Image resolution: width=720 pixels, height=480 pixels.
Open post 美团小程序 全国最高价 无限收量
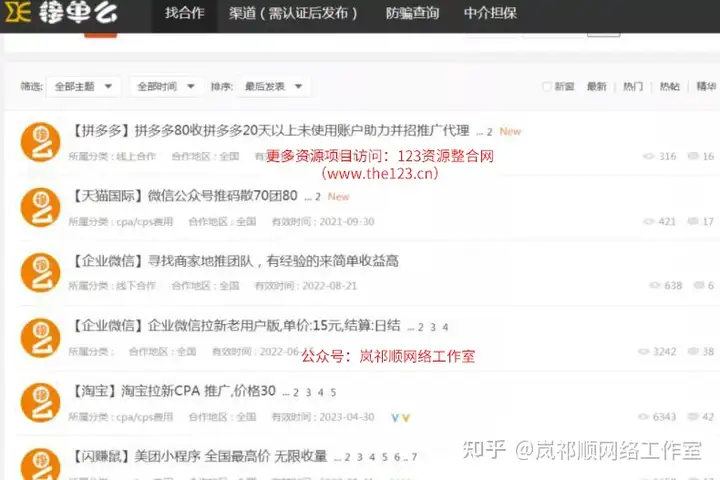(x=231, y=457)
